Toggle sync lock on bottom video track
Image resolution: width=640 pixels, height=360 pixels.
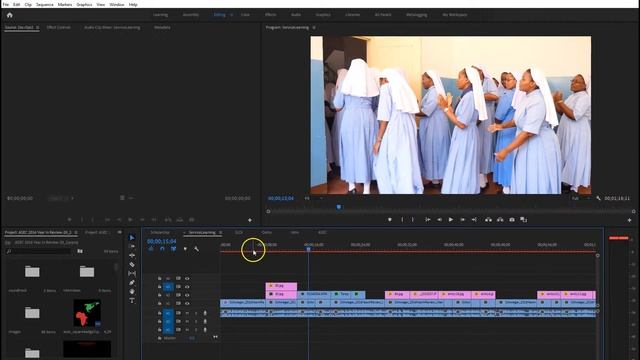(178, 303)
